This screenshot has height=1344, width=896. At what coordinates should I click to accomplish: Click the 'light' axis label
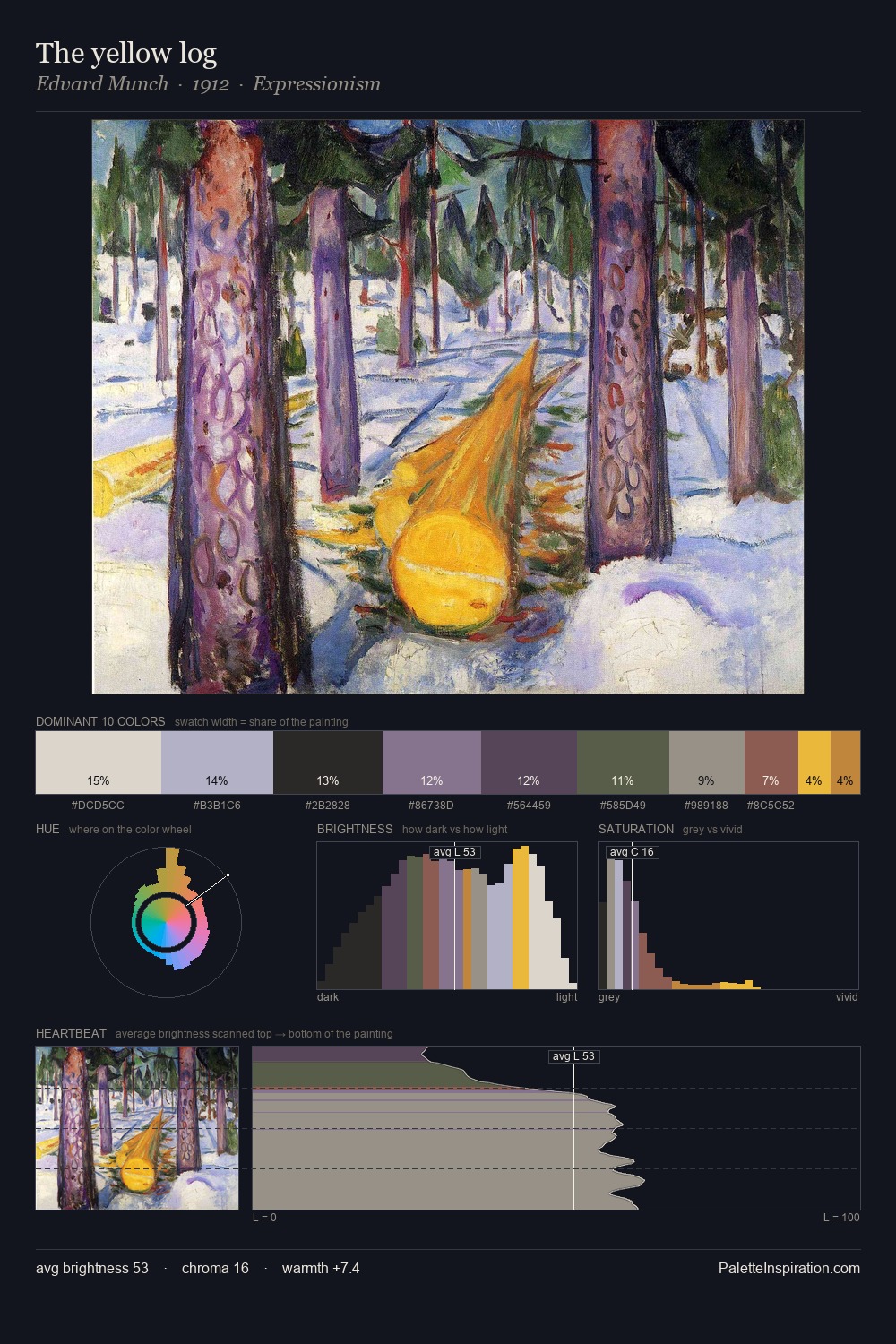566,997
